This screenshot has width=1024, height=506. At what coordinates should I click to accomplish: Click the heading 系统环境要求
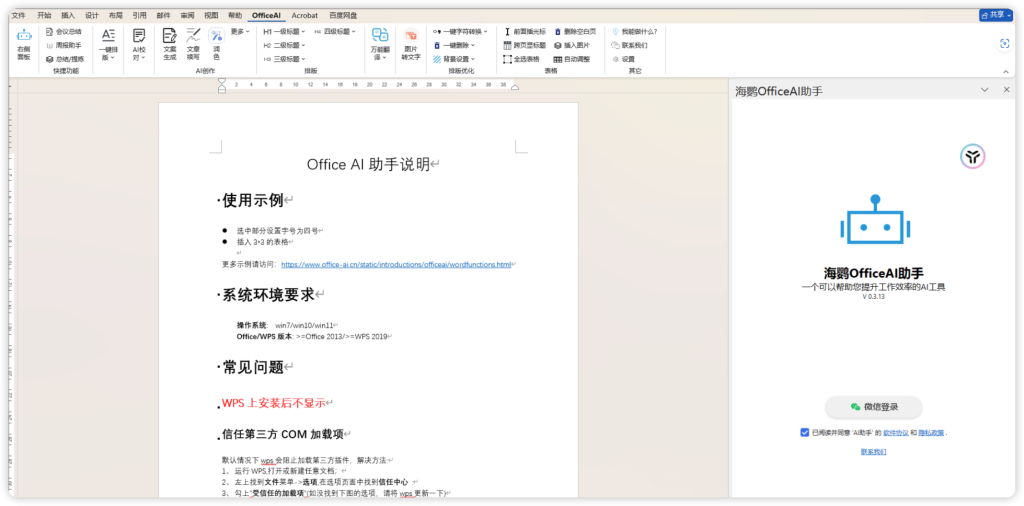coord(268,295)
